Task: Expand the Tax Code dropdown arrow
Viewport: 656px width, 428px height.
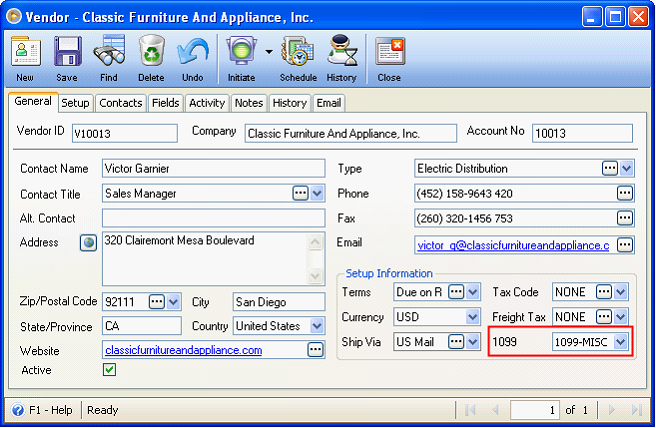Action: [x=620, y=292]
